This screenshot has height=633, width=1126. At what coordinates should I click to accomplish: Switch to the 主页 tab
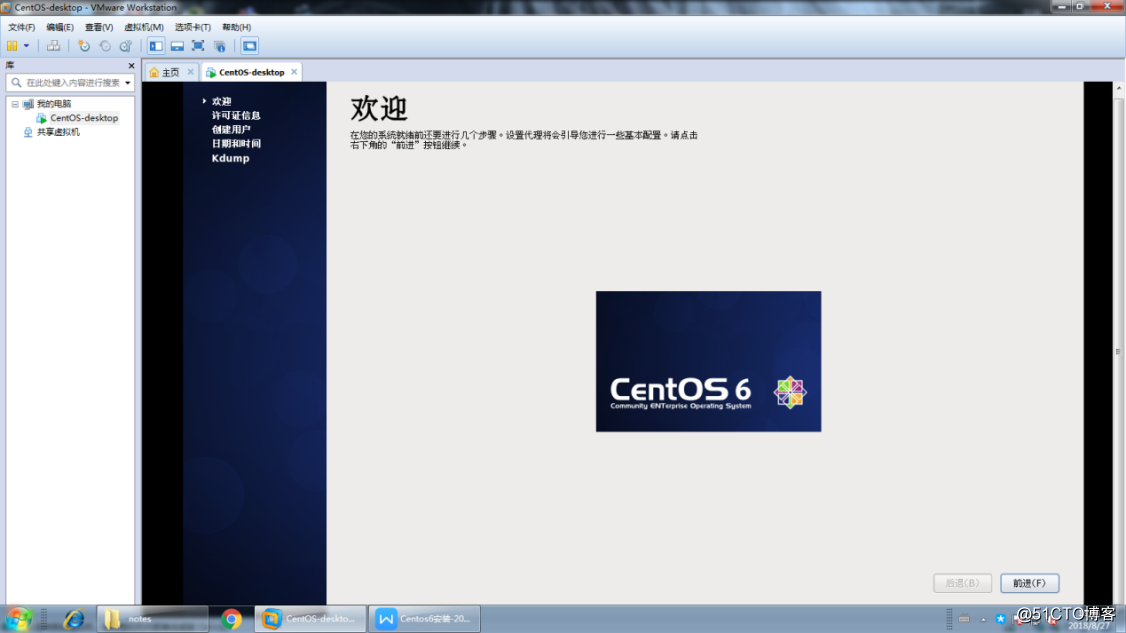170,73
